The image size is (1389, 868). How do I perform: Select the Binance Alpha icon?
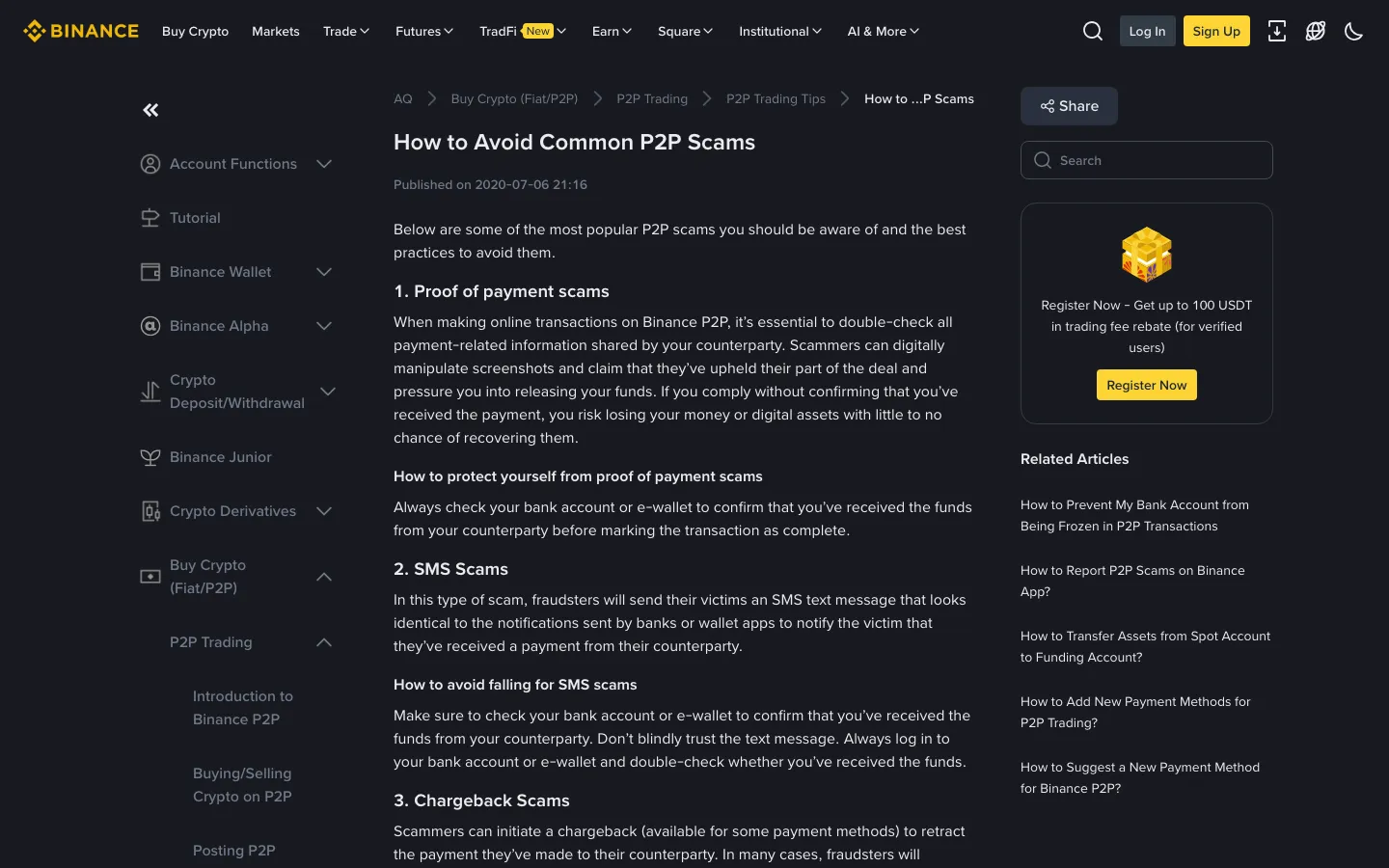150,326
